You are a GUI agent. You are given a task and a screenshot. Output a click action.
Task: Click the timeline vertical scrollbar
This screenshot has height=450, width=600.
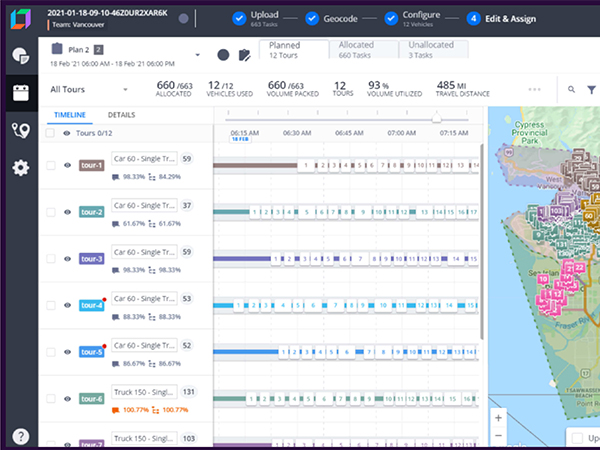pyautogui.click(x=482, y=241)
